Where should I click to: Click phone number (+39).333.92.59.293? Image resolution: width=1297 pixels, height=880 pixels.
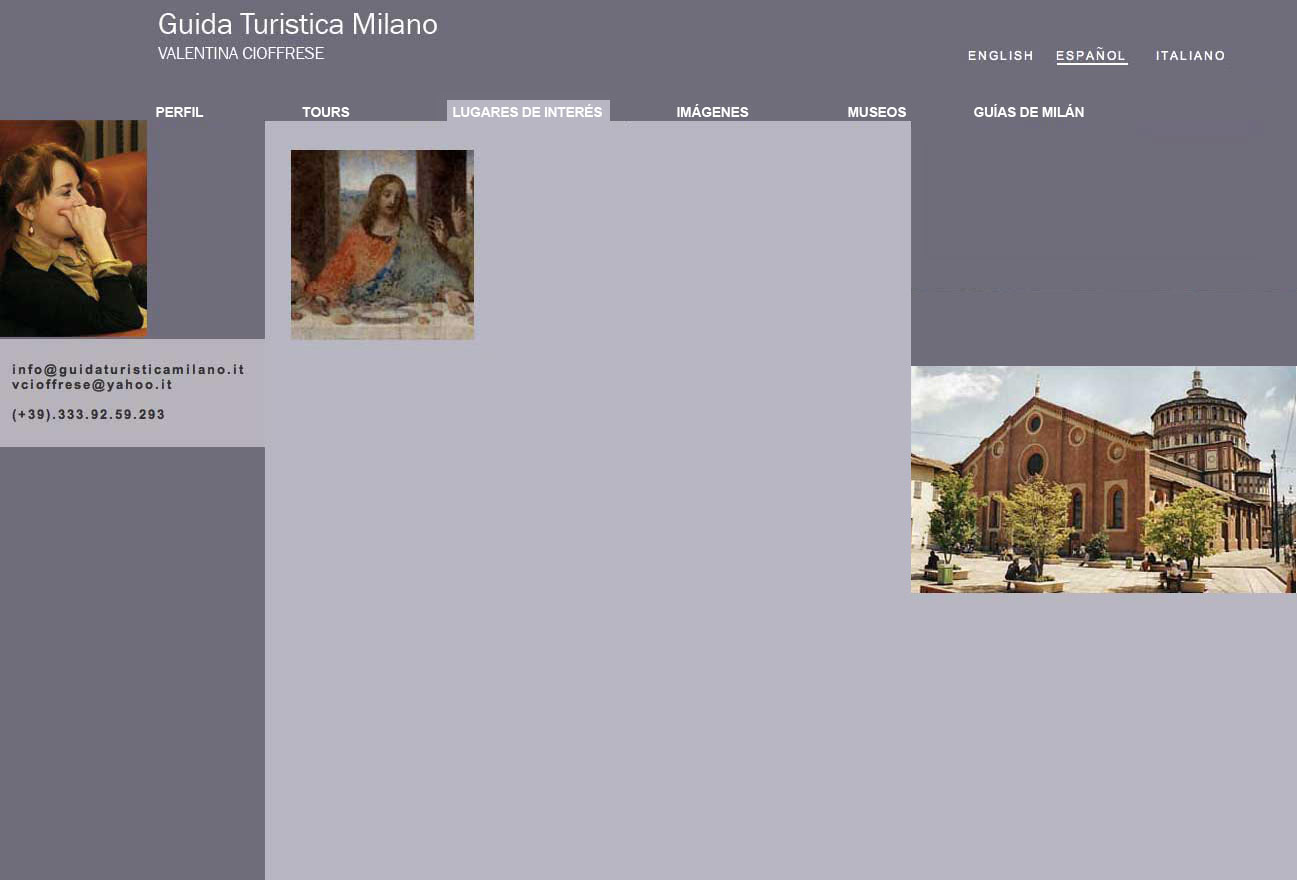(88, 414)
